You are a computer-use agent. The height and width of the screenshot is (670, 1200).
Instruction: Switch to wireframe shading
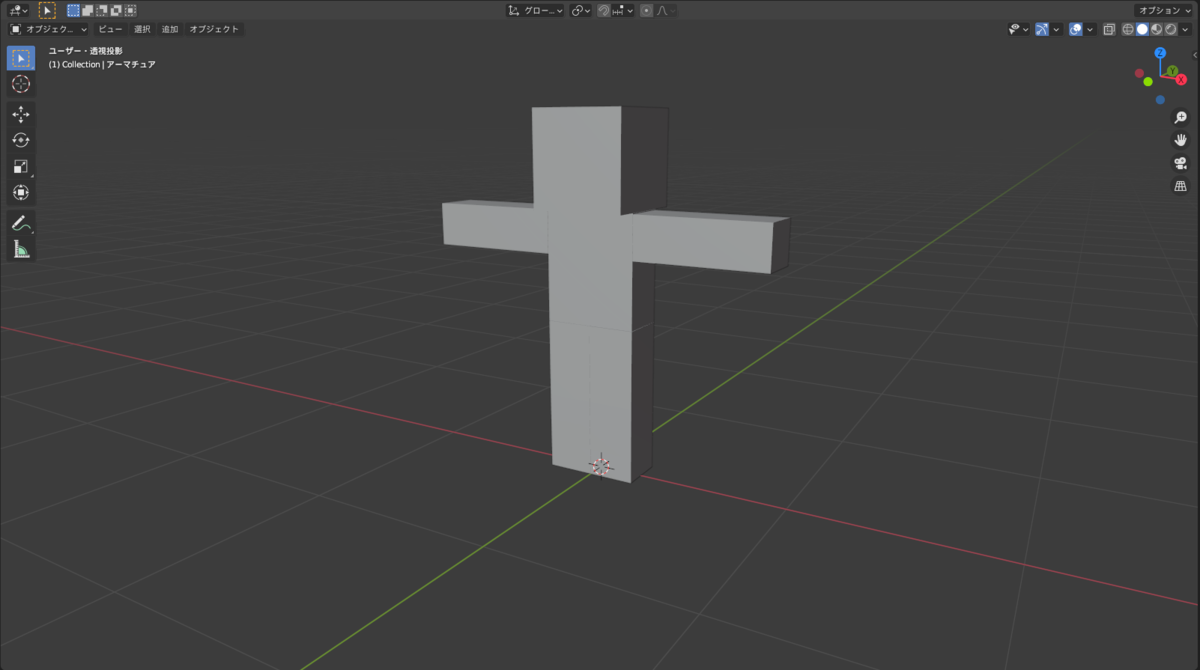click(1128, 29)
